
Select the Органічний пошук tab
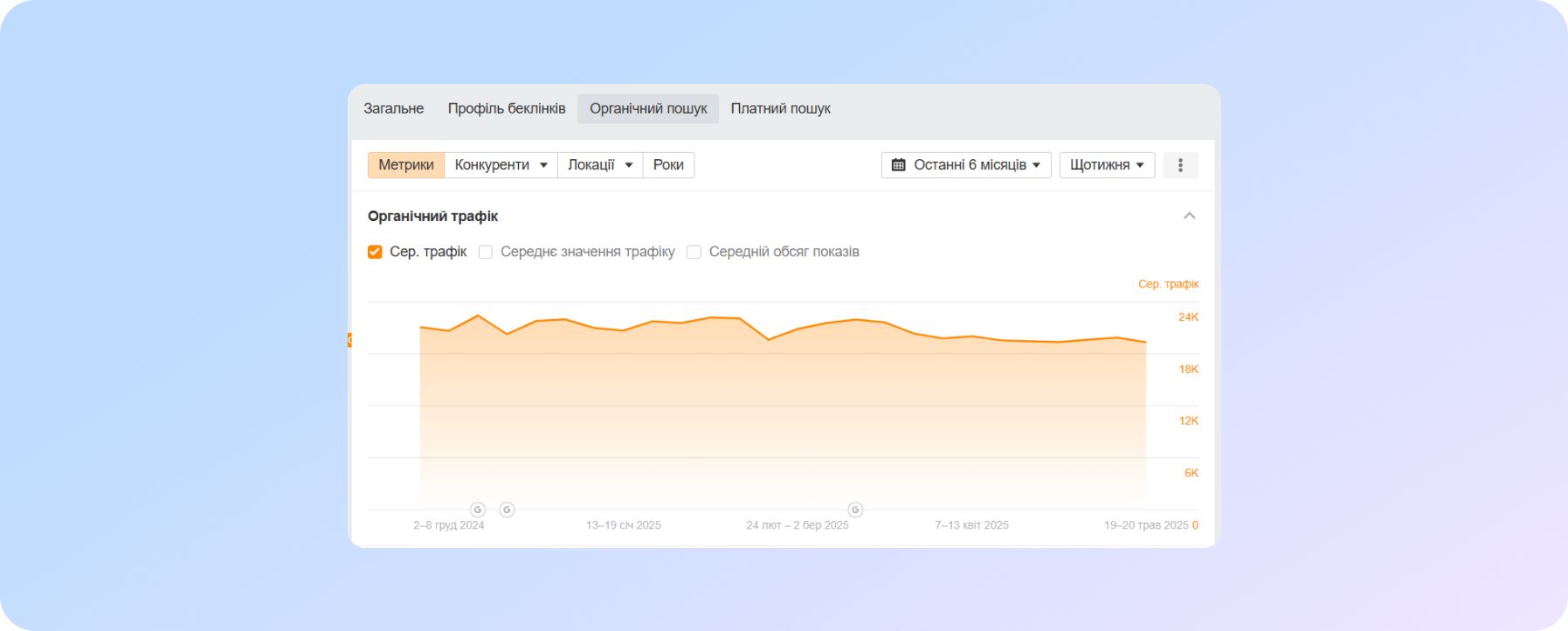click(x=648, y=108)
